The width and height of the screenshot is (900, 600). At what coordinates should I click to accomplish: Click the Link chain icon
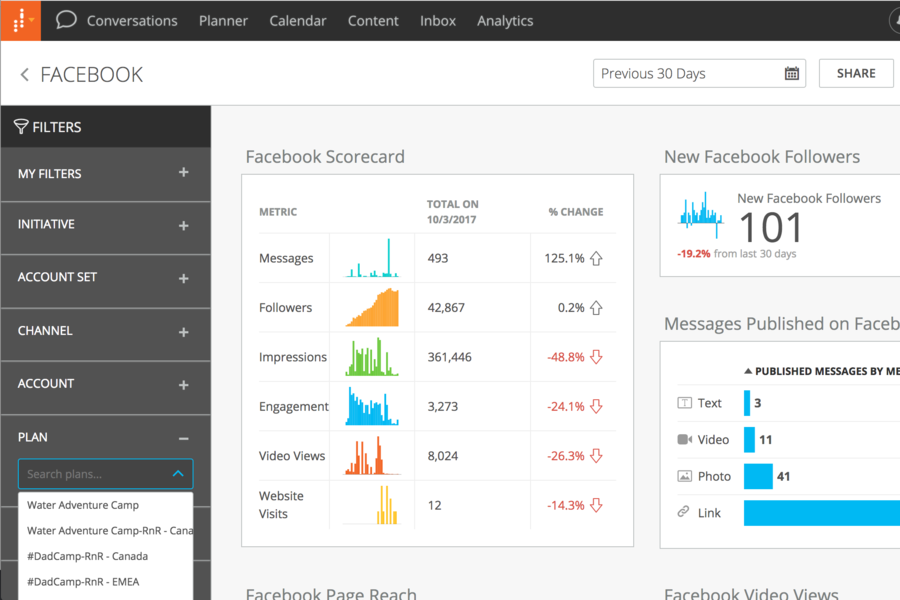[685, 512]
